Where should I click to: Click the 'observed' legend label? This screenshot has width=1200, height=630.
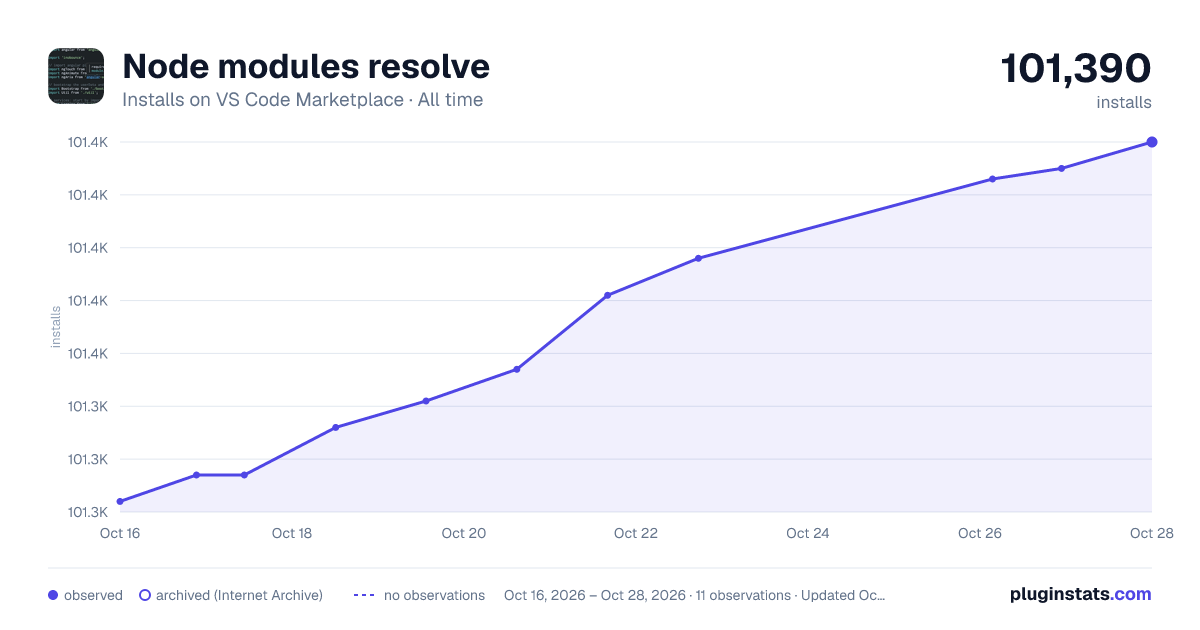pyautogui.click(x=93, y=595)
